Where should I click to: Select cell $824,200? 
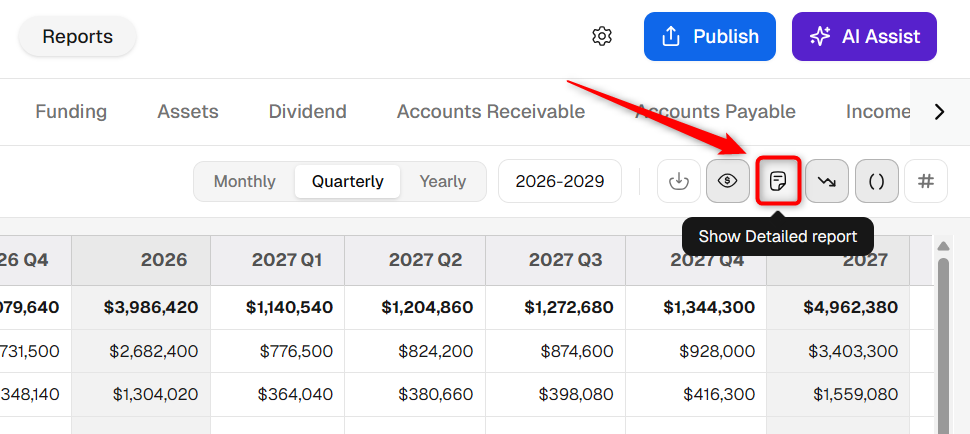415,351
